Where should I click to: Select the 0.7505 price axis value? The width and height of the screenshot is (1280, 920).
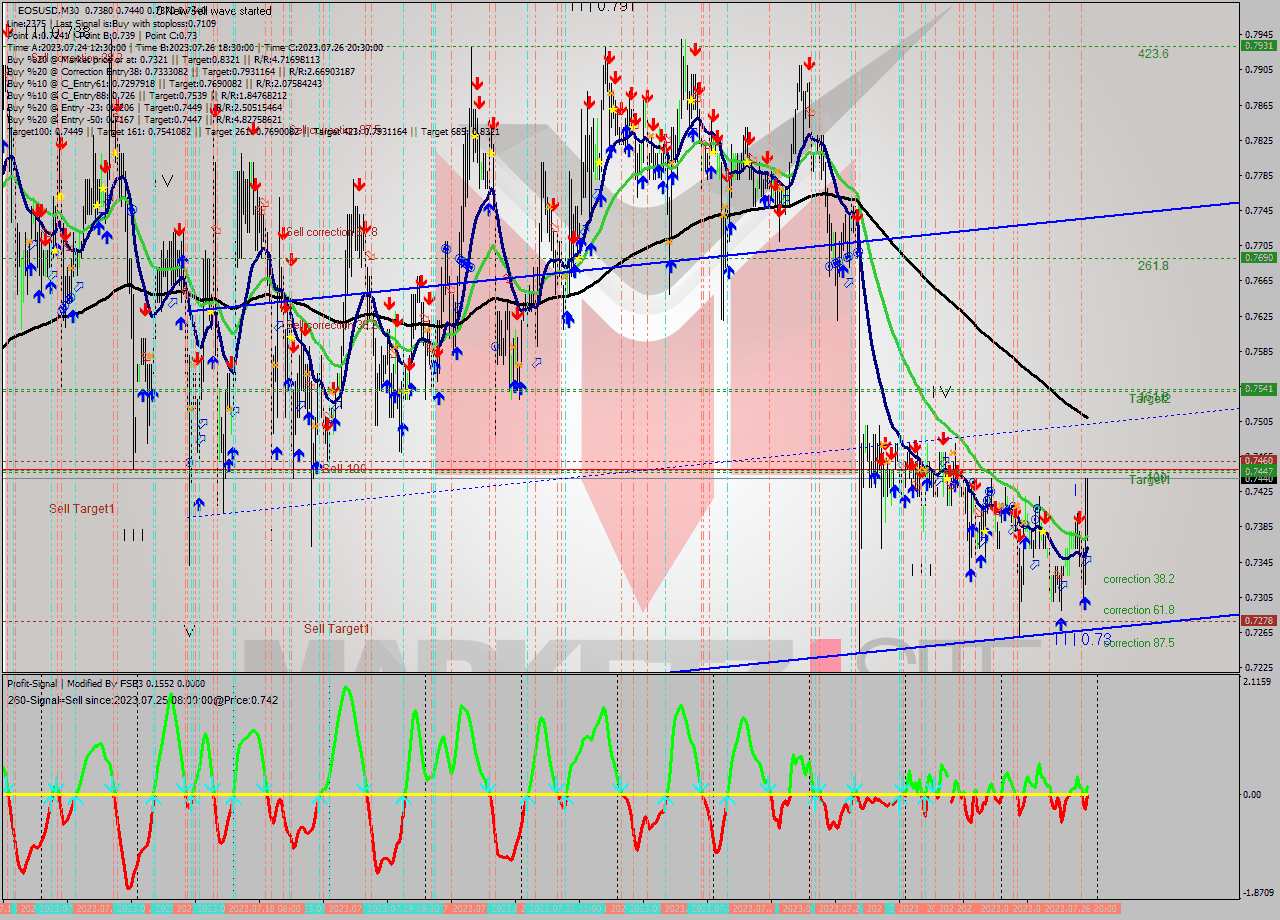click(x=1258, y=421)
